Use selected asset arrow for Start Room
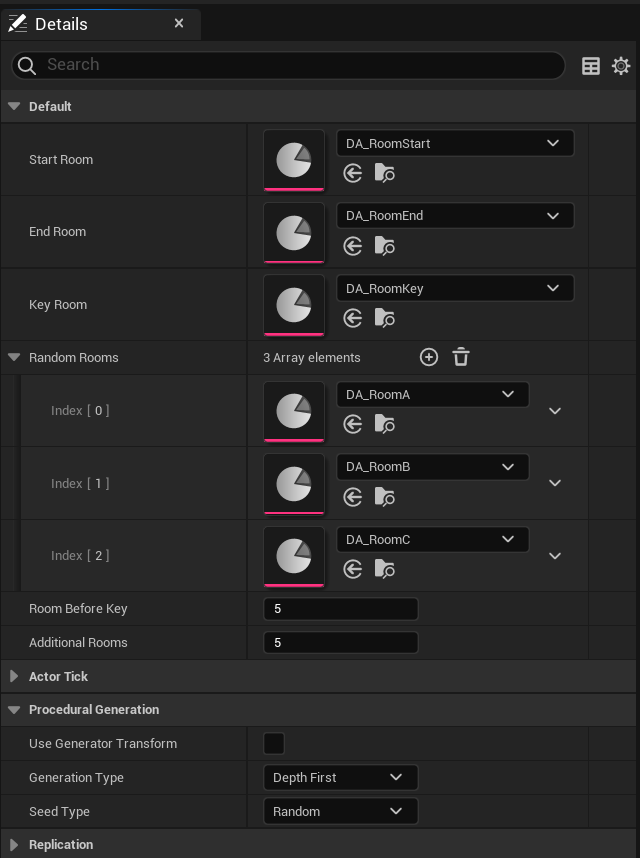Image resolution: width=640 pixels, height=858 pixels. coord(353,173)
